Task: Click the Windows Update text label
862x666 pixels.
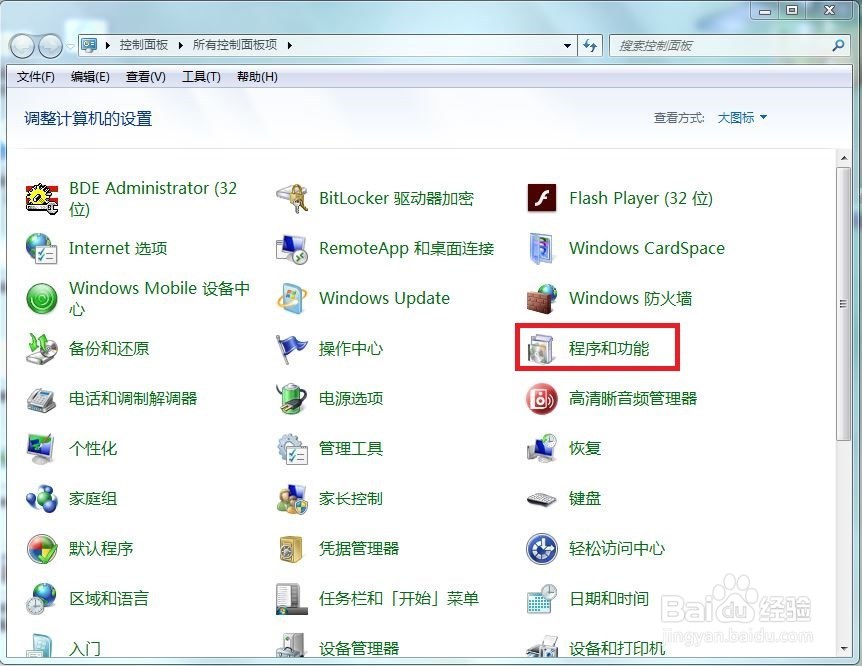Action: [x=384, y=299]
